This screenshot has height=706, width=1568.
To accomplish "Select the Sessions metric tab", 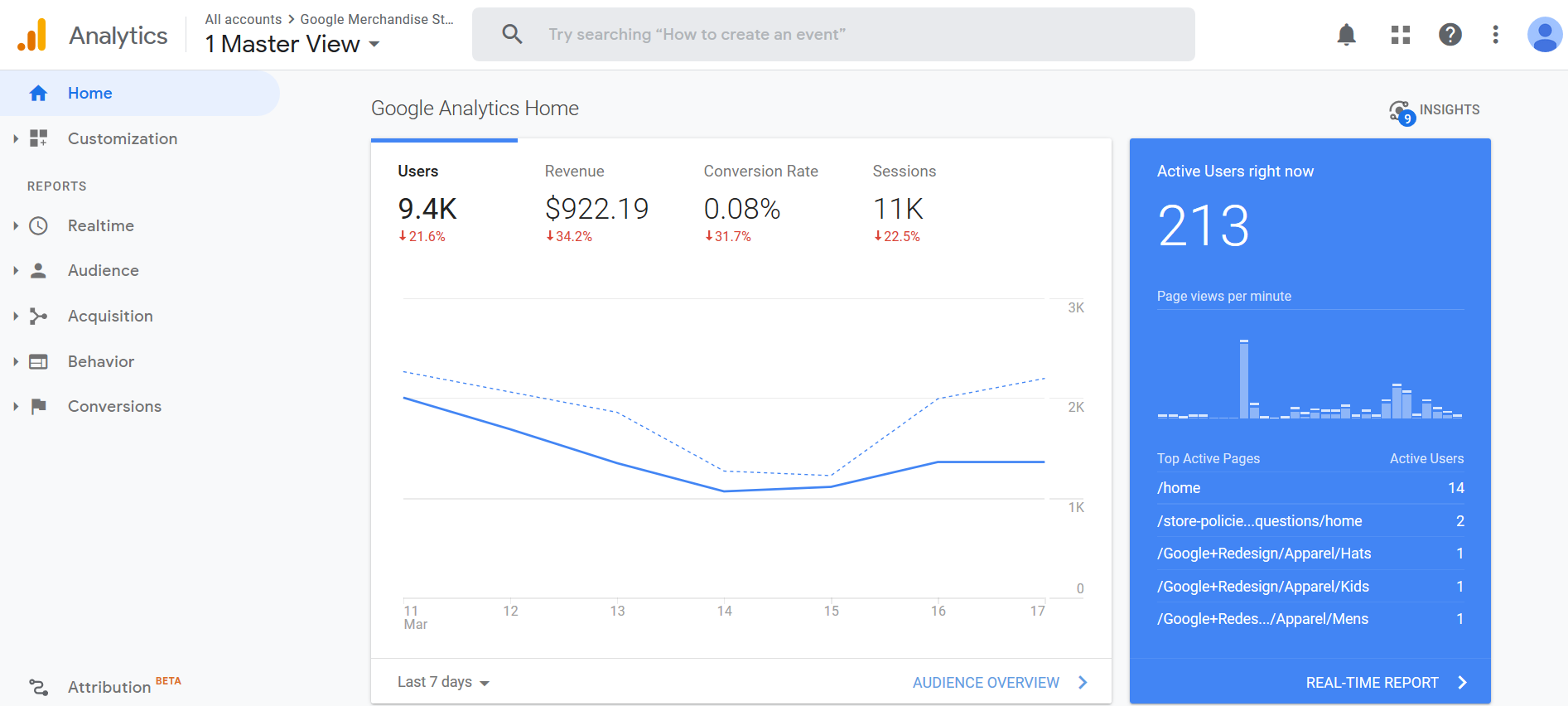I will click(x=904, y=203).
